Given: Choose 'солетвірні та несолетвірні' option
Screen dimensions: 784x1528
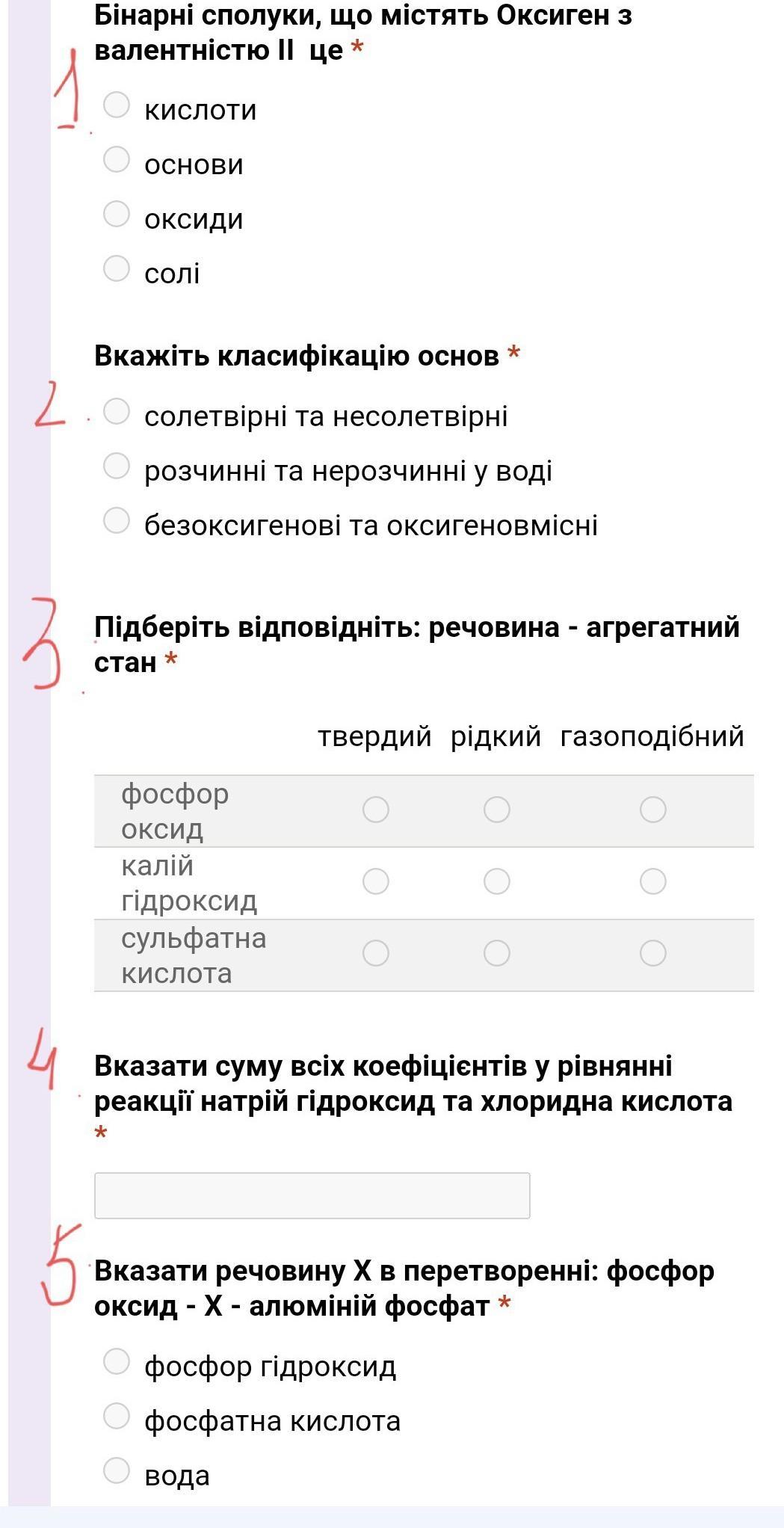Looking at the screenshot, I should tap(117, 411).
